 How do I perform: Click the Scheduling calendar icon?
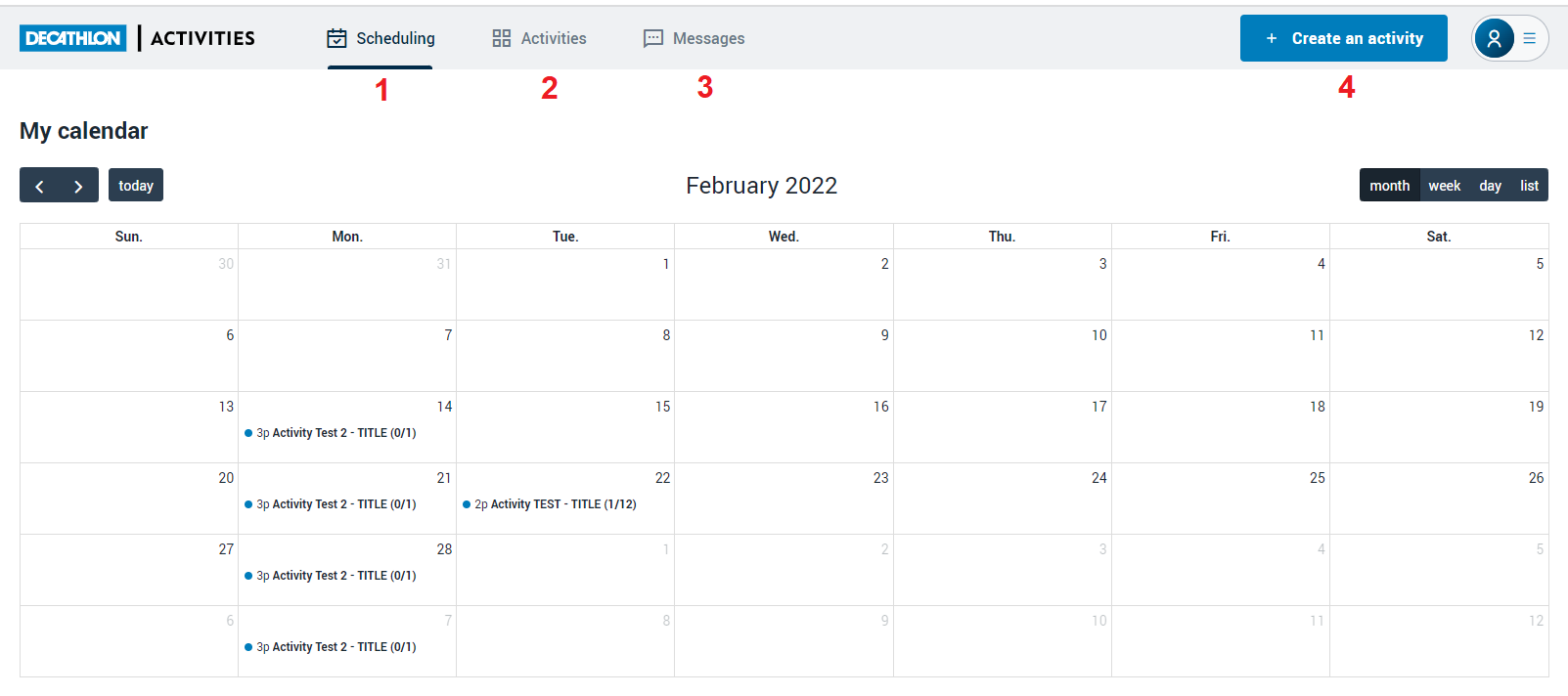tap(336, 38)
